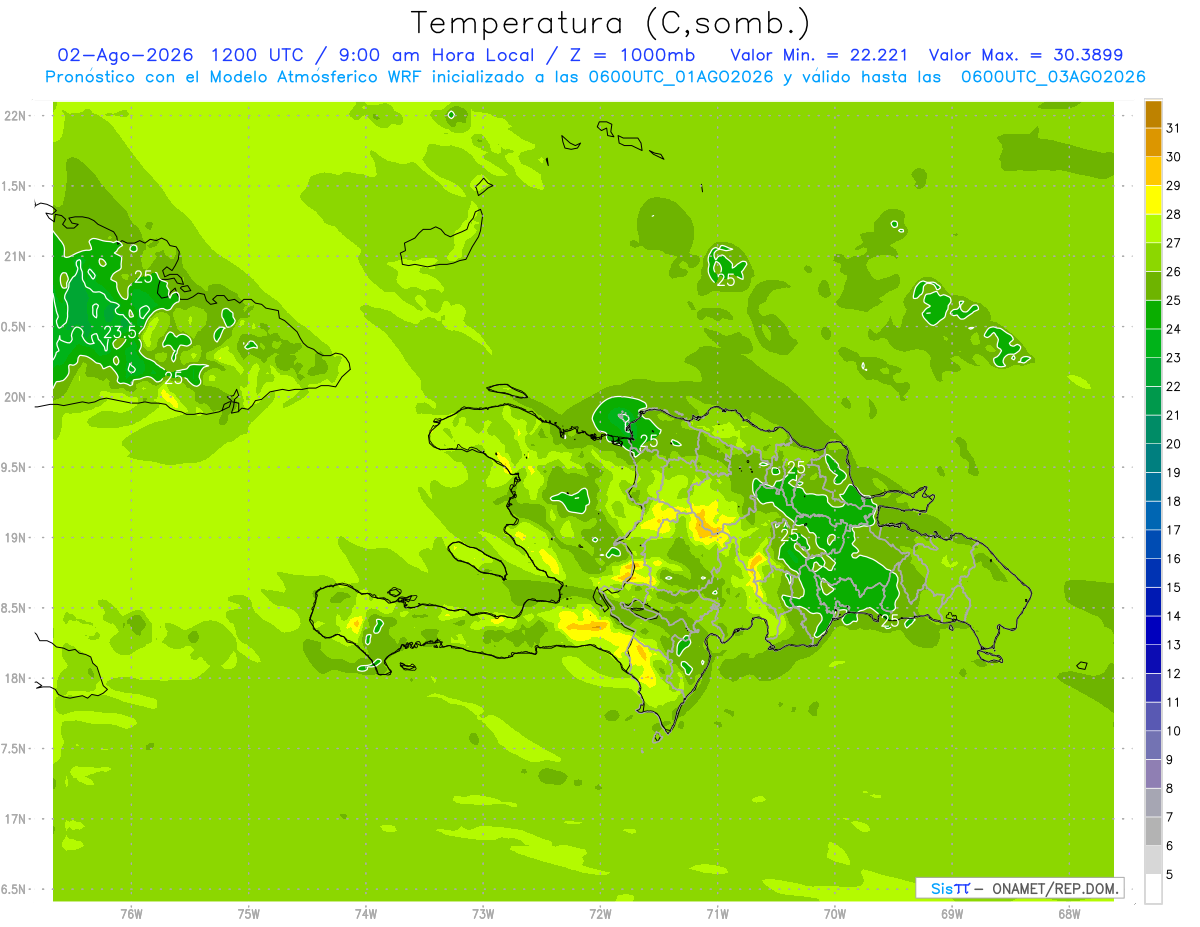The height and width of the screenshot is (927, 1200).
Task: Click the 75W longitude axis label
Action: pyautogui.click(x=248, y=914)
